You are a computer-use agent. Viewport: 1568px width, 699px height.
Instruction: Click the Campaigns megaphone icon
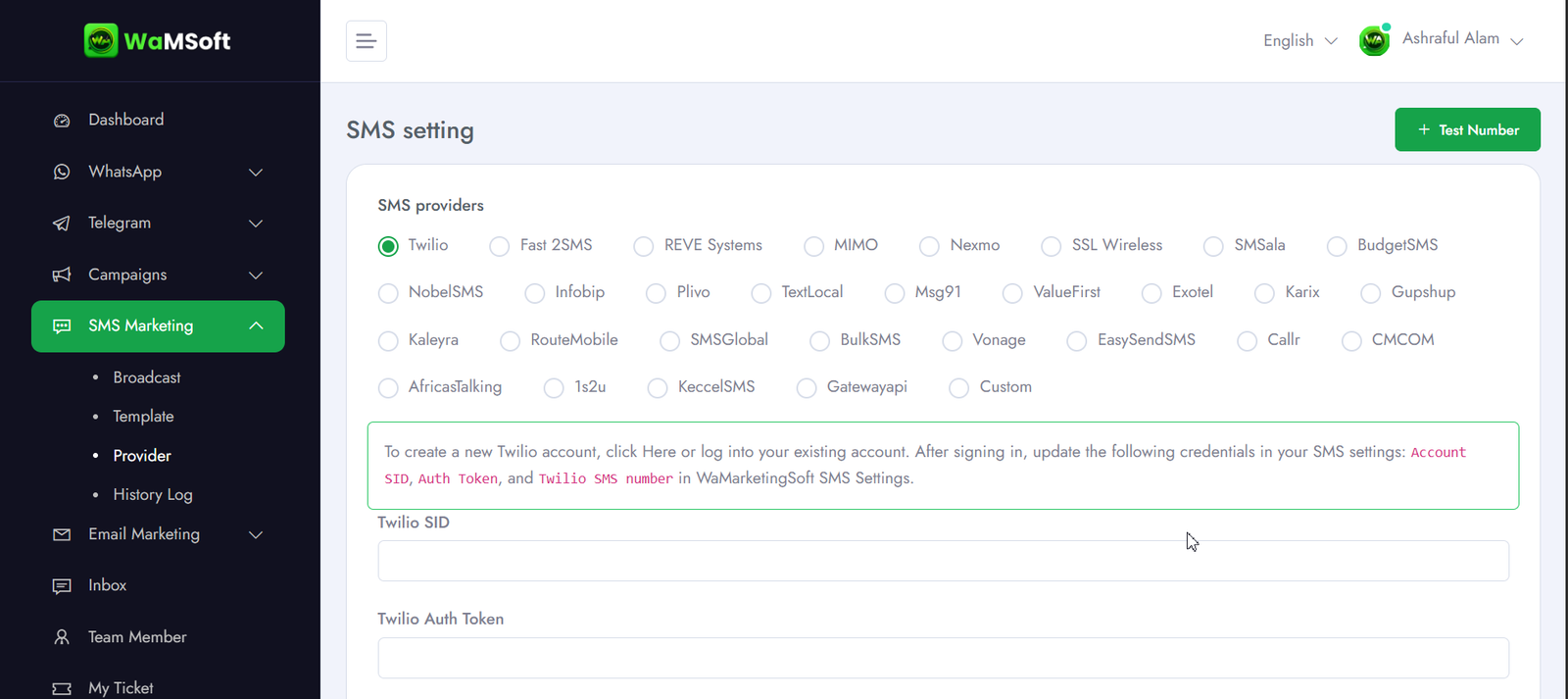pos(62,275)
